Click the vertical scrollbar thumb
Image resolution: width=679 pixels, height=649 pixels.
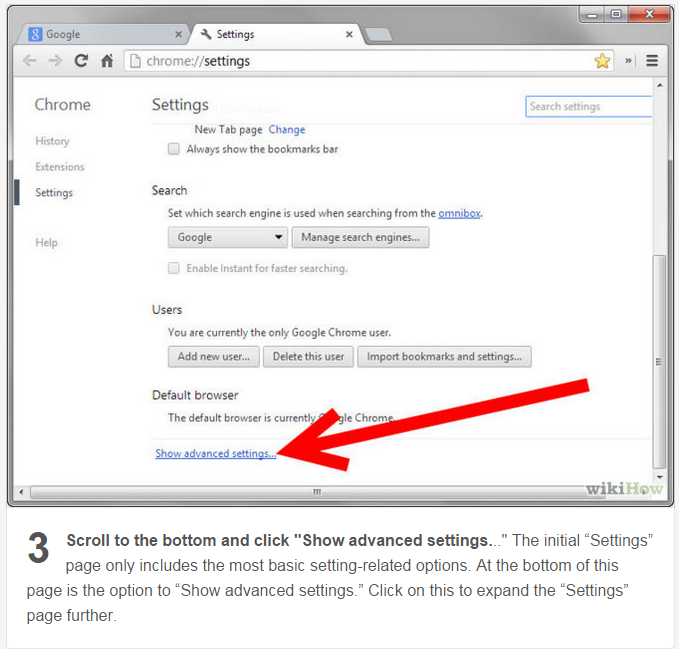pos(659,362)
